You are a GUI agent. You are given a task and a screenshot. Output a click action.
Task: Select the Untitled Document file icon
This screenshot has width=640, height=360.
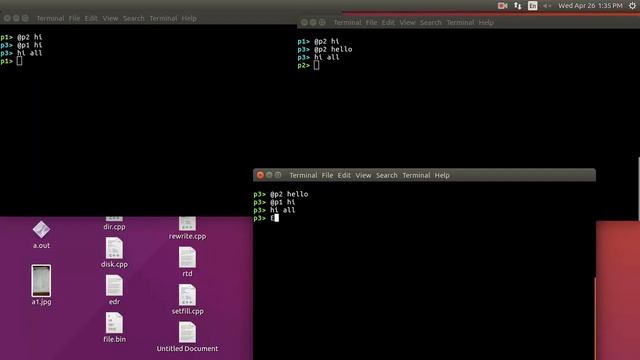tap(187, 333)
